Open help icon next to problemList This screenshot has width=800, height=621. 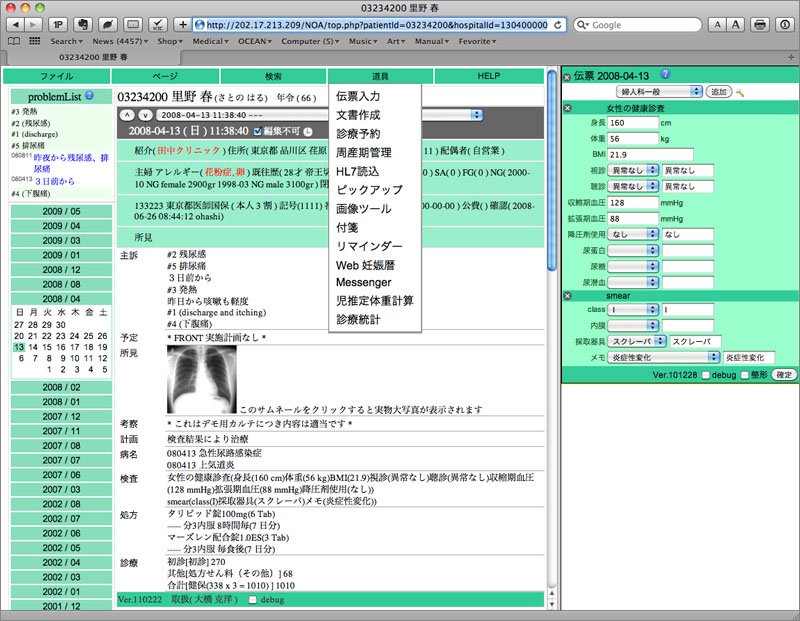(x=90, y=95)
